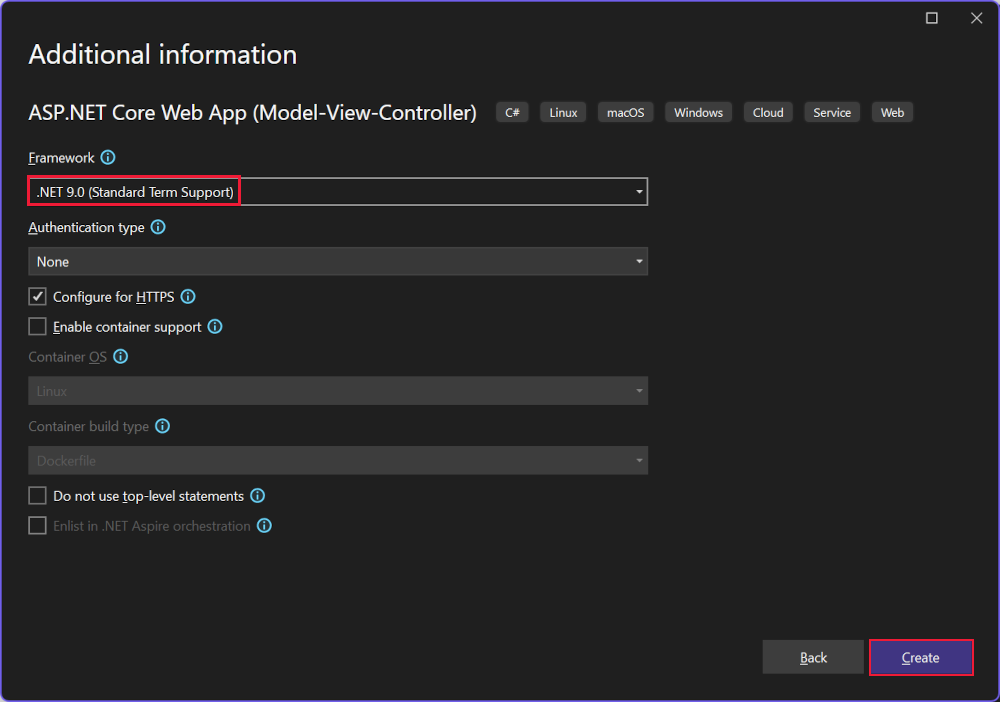Viewport: 1000px width, 702px height.
Task: Enable container support
Action: [x=37, y=326]
